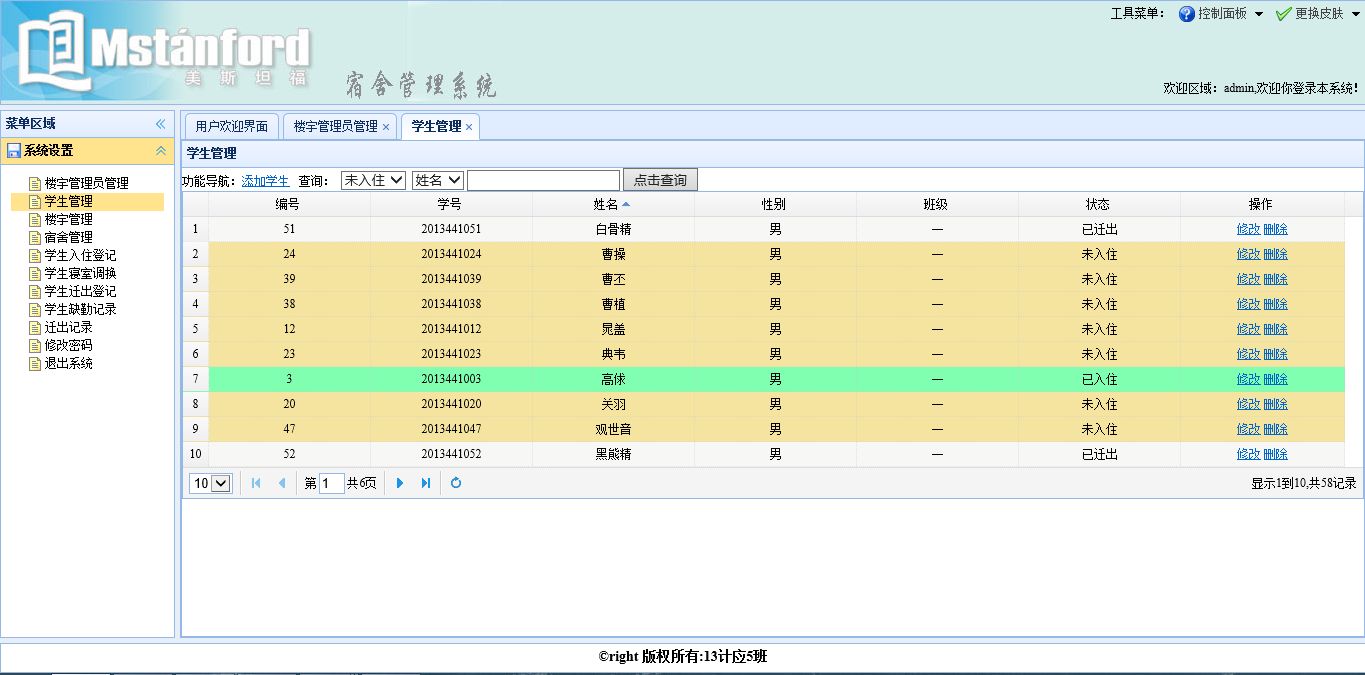This screenshot has width=1365, height=675.
Task: Open the page size dropdown
Action: point(211,483)
